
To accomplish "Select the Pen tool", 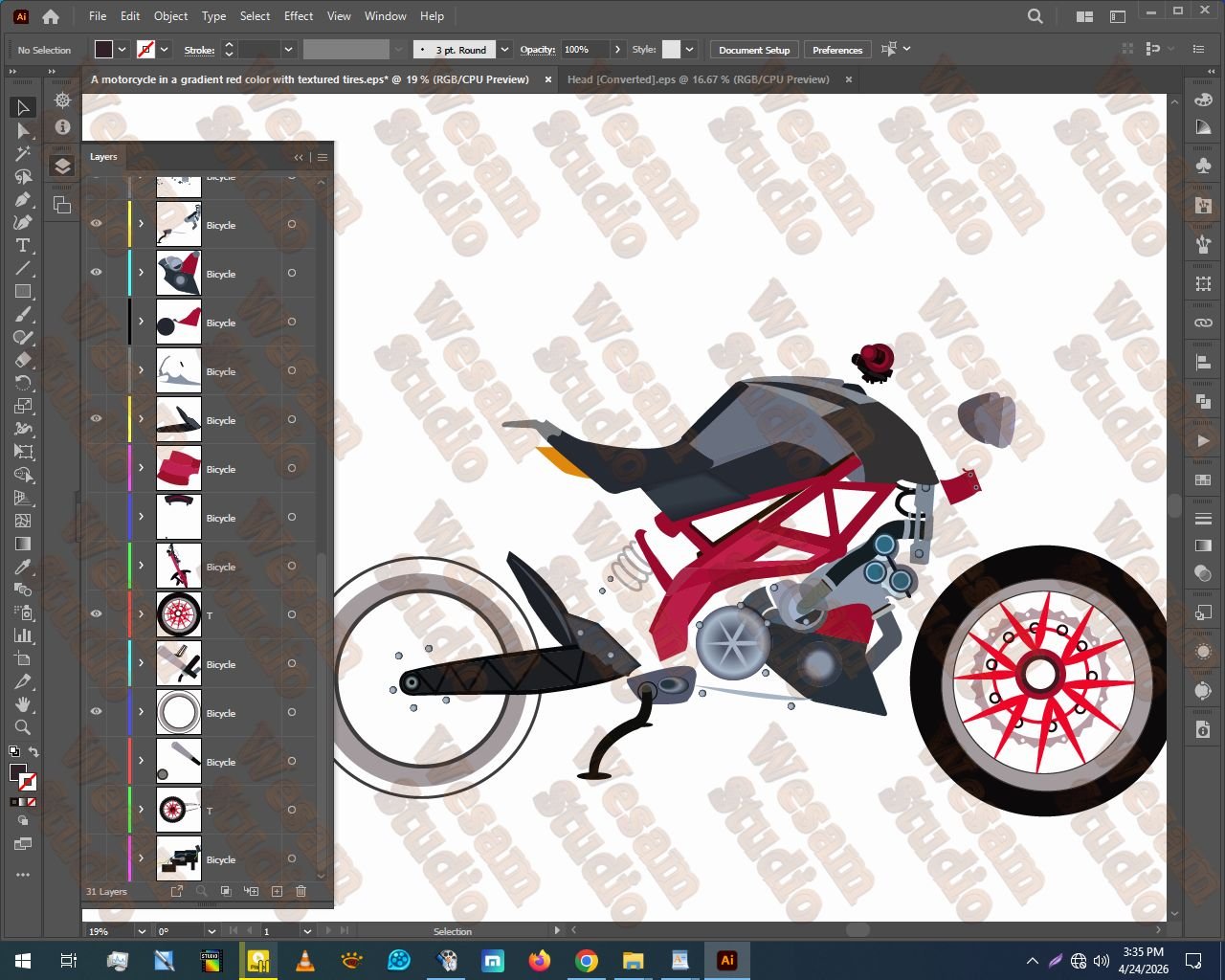I will 24,199.
